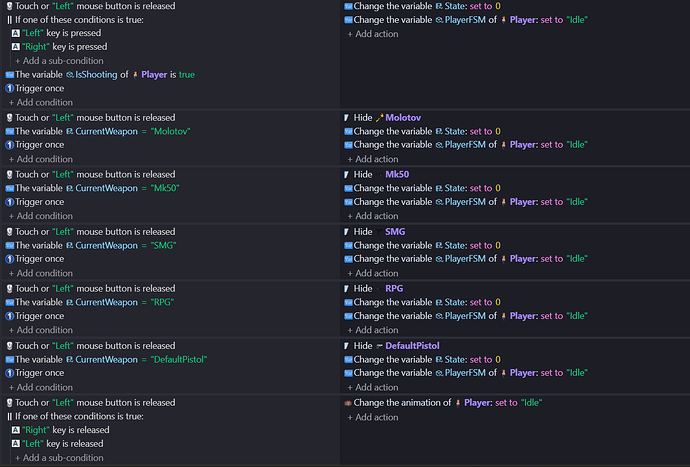This screenshot has width=690, height=467.
Task: Click the Hide icon for the SMG action
Action: point(347,232)
